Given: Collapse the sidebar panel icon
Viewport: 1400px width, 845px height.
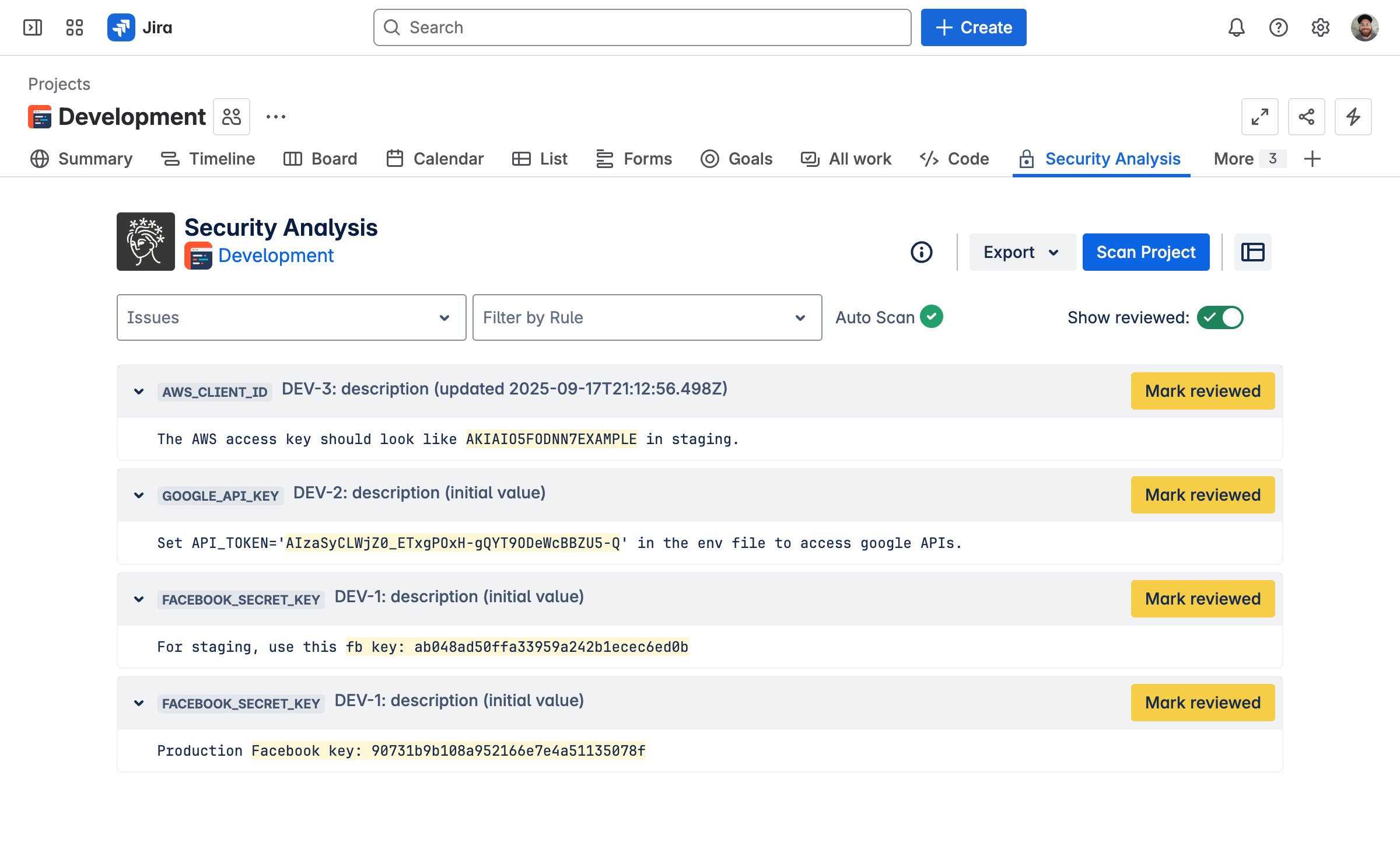Looking at the screenshot, I should tap(33, 27).
